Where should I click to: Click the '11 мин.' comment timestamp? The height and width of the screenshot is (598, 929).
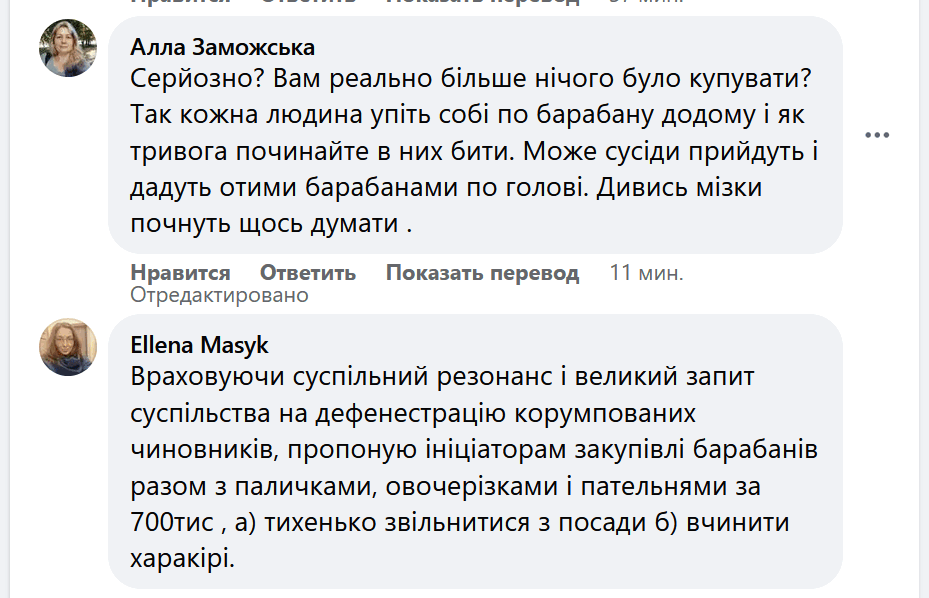646,273
